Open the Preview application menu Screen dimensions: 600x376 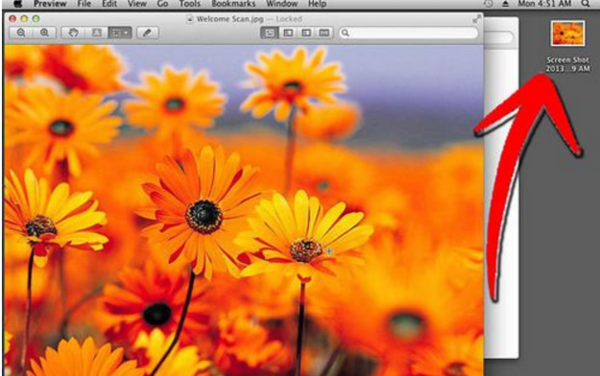(50, 4)
